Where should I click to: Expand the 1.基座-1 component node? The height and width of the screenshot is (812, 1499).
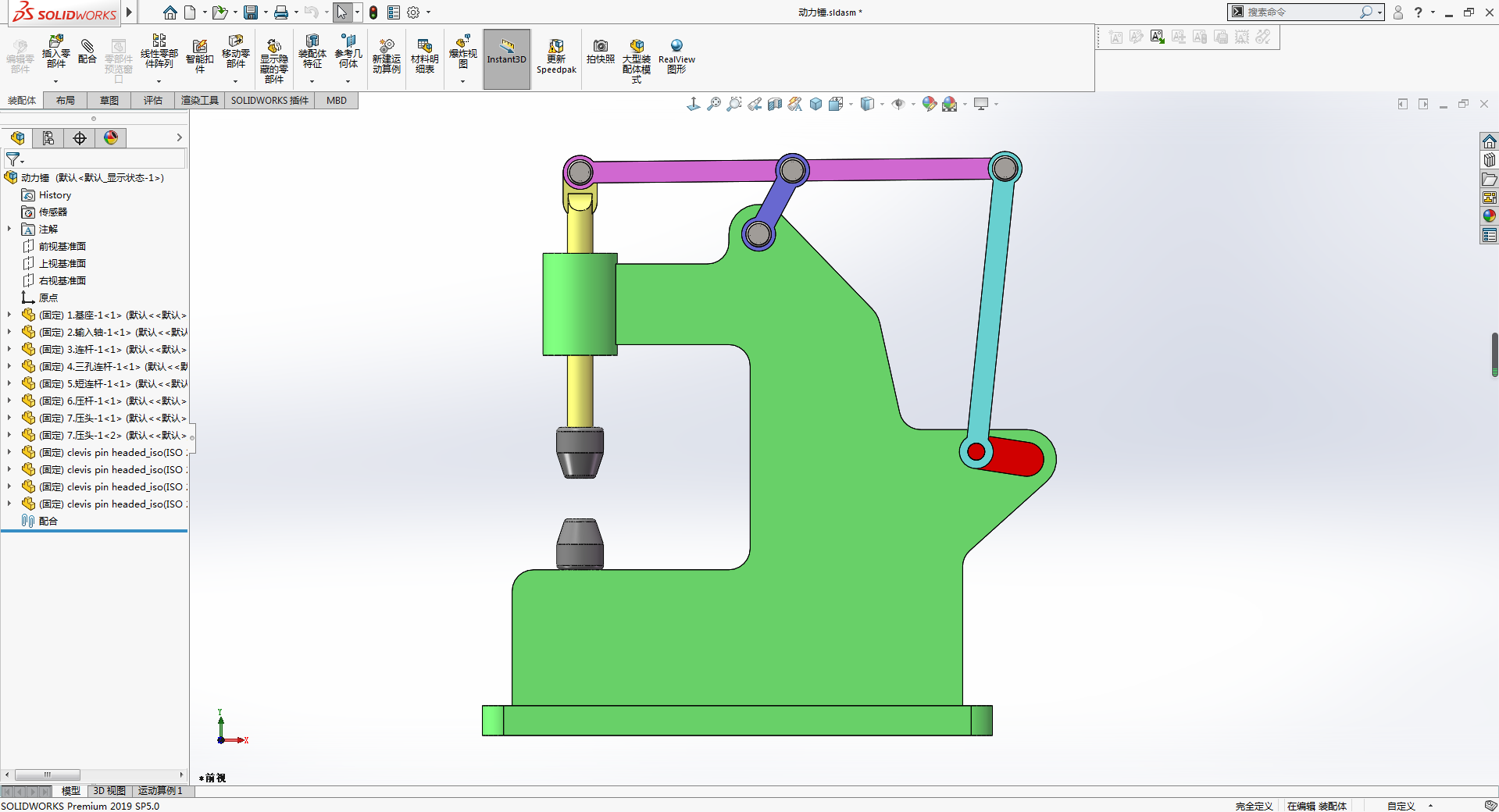[9, 315]
